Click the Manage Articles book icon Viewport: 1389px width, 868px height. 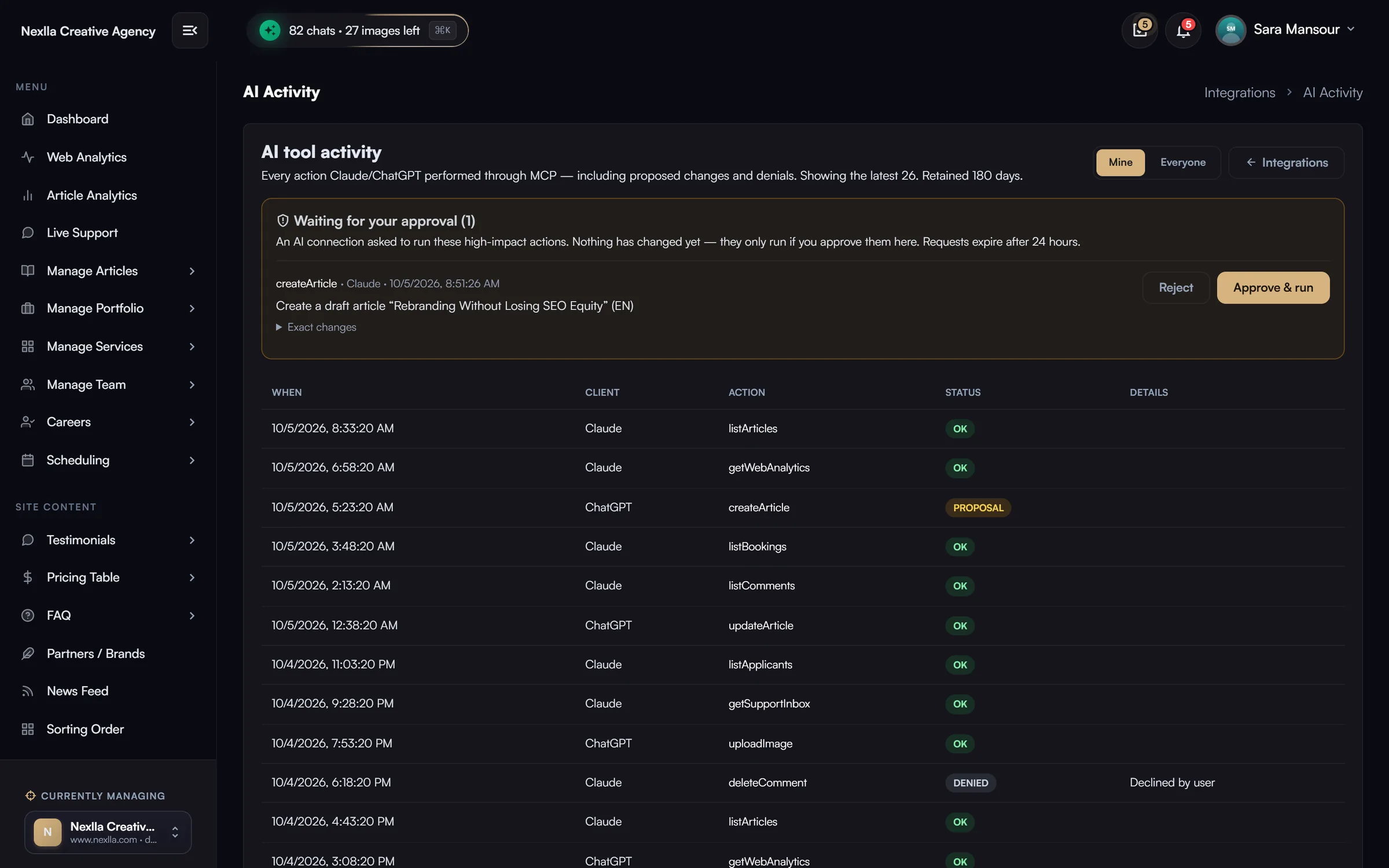click(28, 271)
